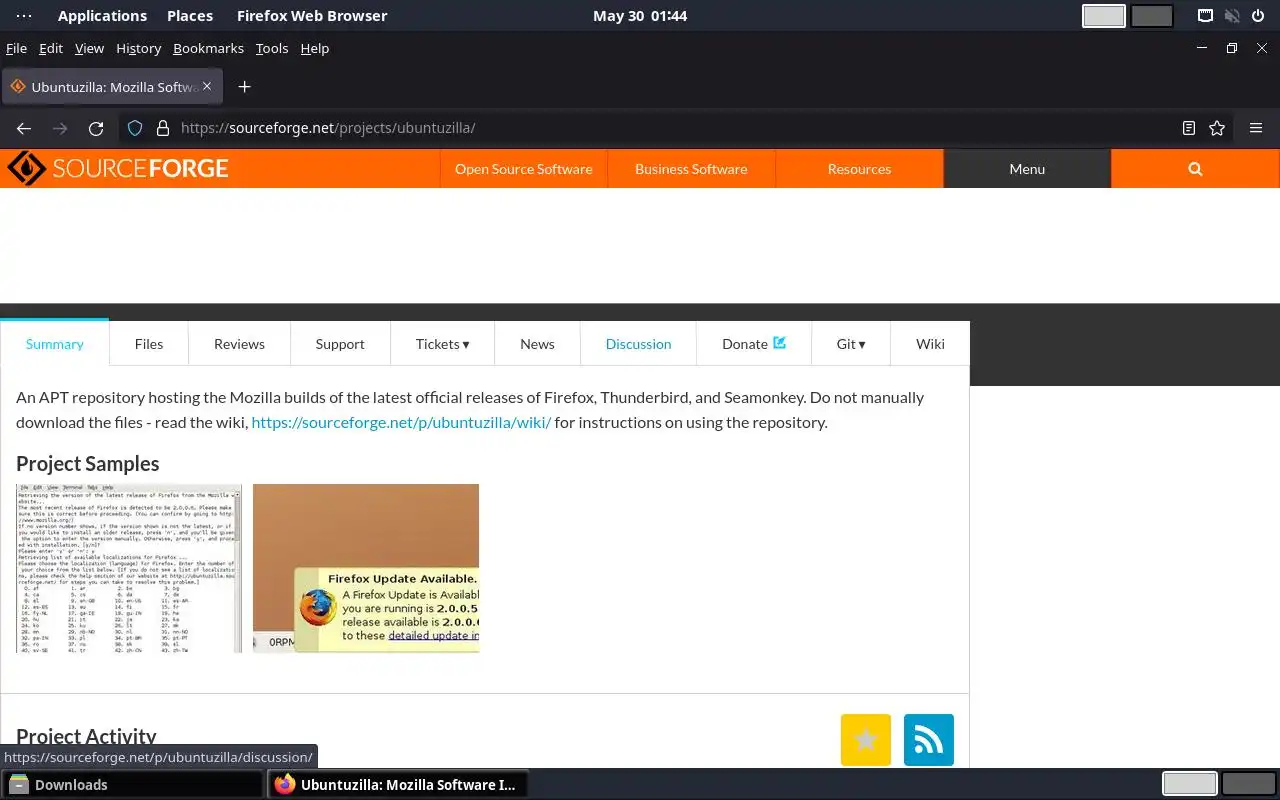Expand the Git dropdown
Image resolution: width=1280 pixels, height=800 pixels.
pyautogui.click(x=851, y=344)
